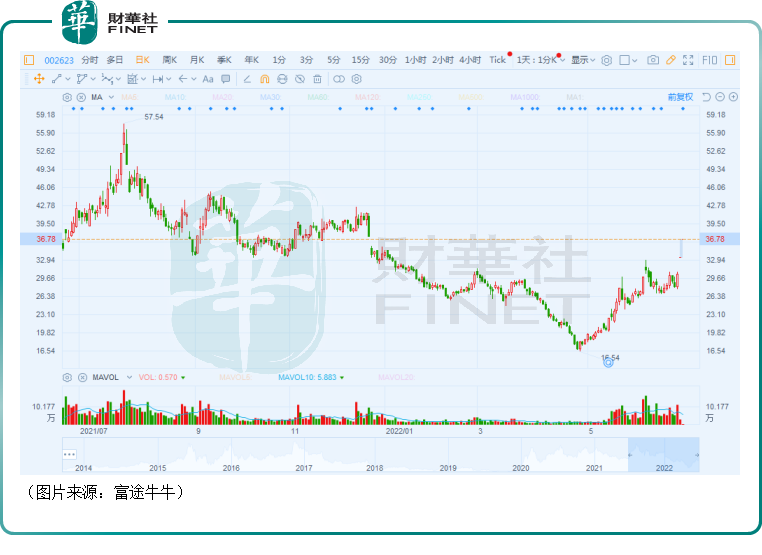Expand the arrow tool options arrow
762x555 pixels.
point(194,79)
